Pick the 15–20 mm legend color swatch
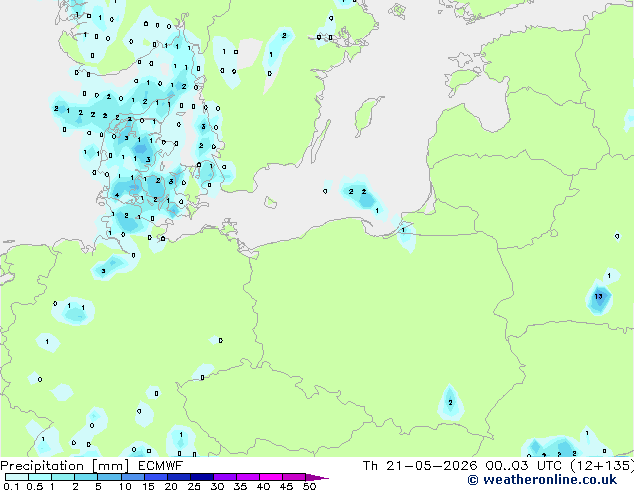This screenshot has height=490, width=634. (x=155, y=477)
